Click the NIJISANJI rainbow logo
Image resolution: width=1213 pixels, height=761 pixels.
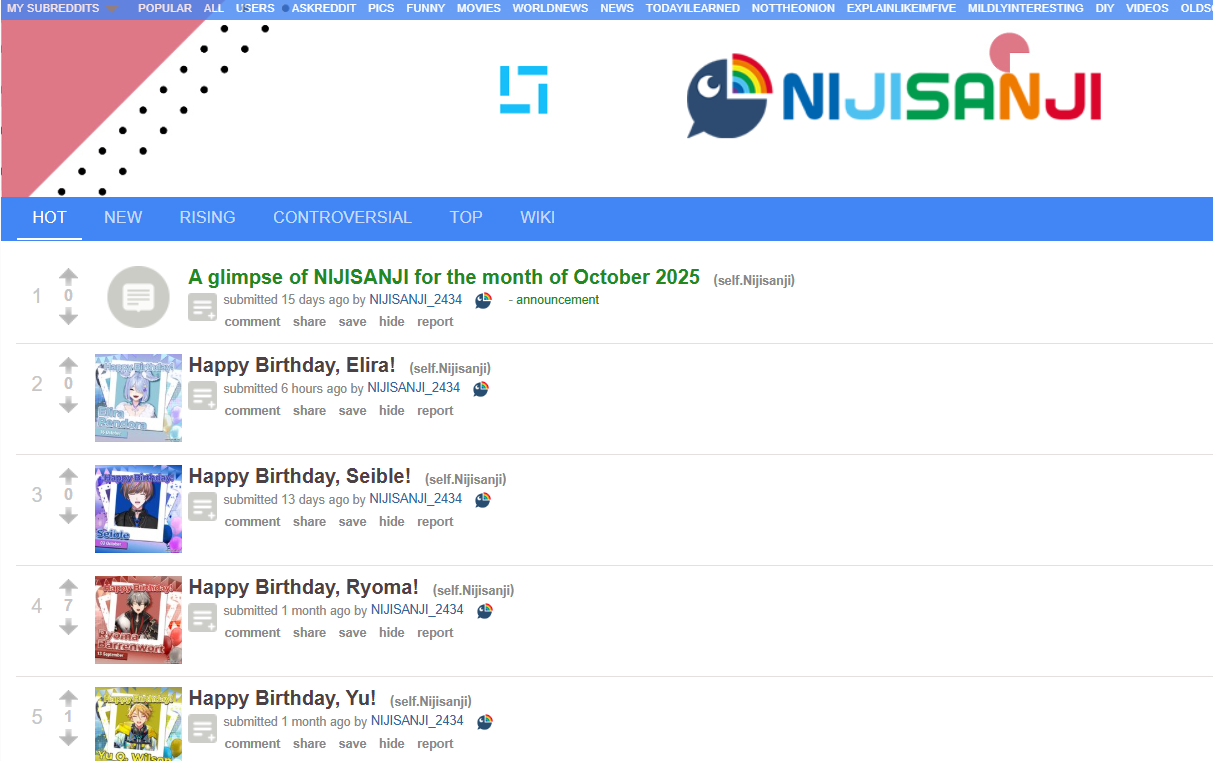point(894,95)
